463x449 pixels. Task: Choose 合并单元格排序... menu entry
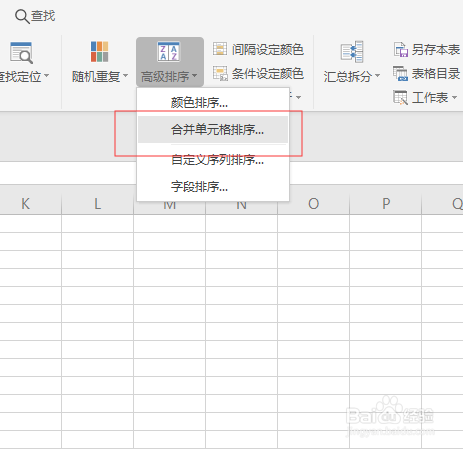(213, 129)
